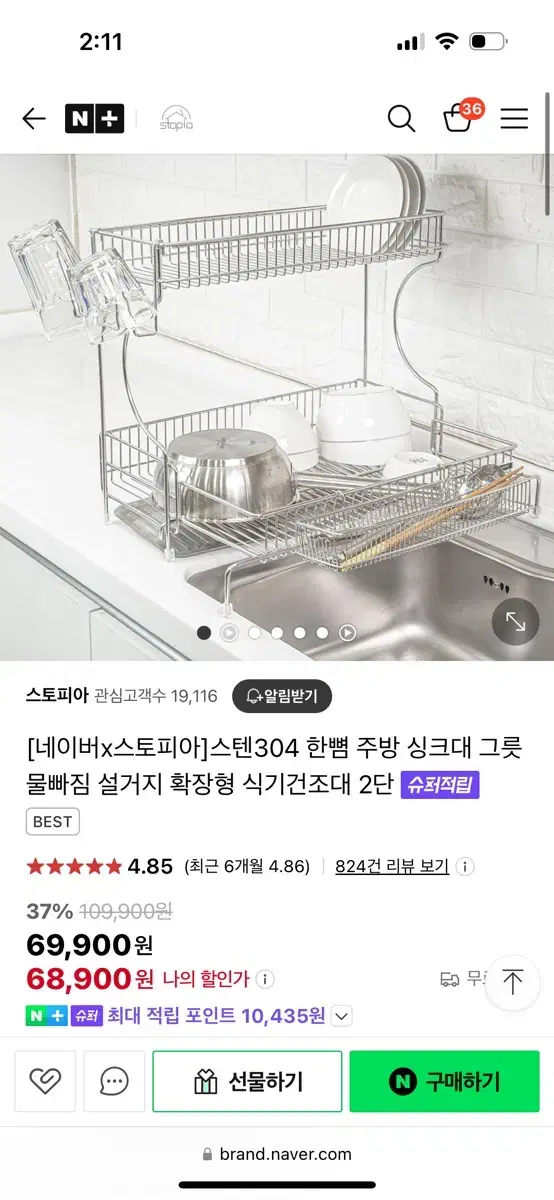Open the shopping cart with 36 items

point(461,117)
